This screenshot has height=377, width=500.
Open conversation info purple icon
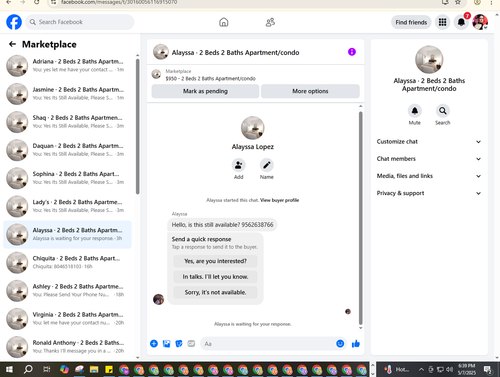352,52
